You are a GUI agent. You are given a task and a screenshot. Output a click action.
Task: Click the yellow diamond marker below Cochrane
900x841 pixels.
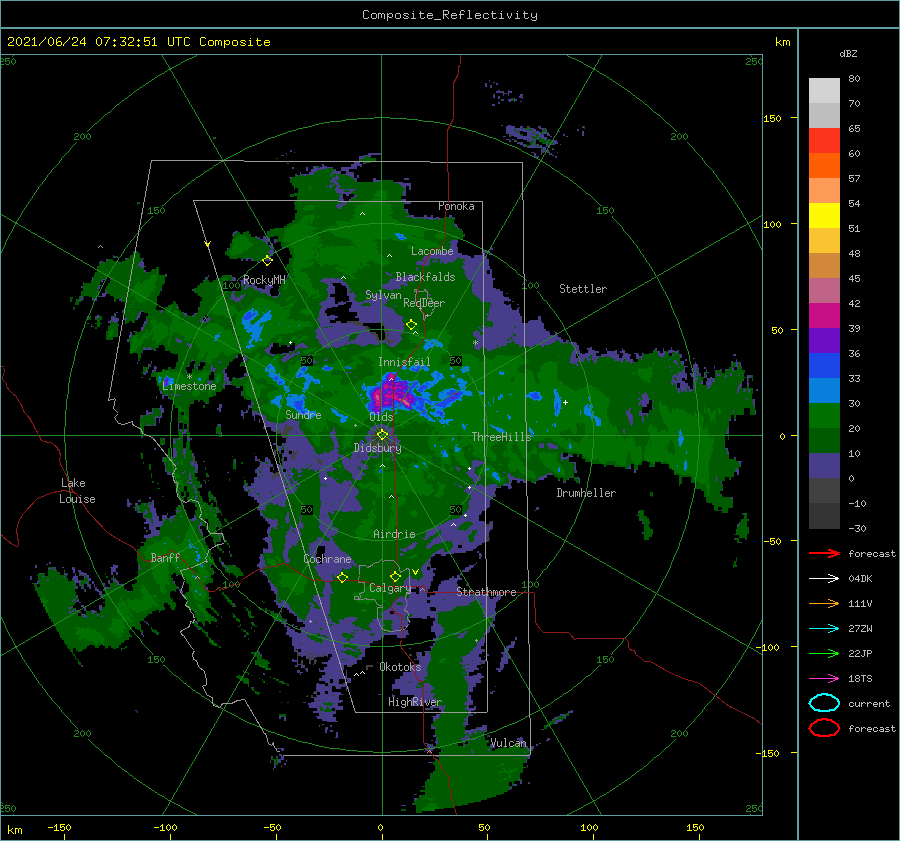pyautogui.click(x=343, y=577)
